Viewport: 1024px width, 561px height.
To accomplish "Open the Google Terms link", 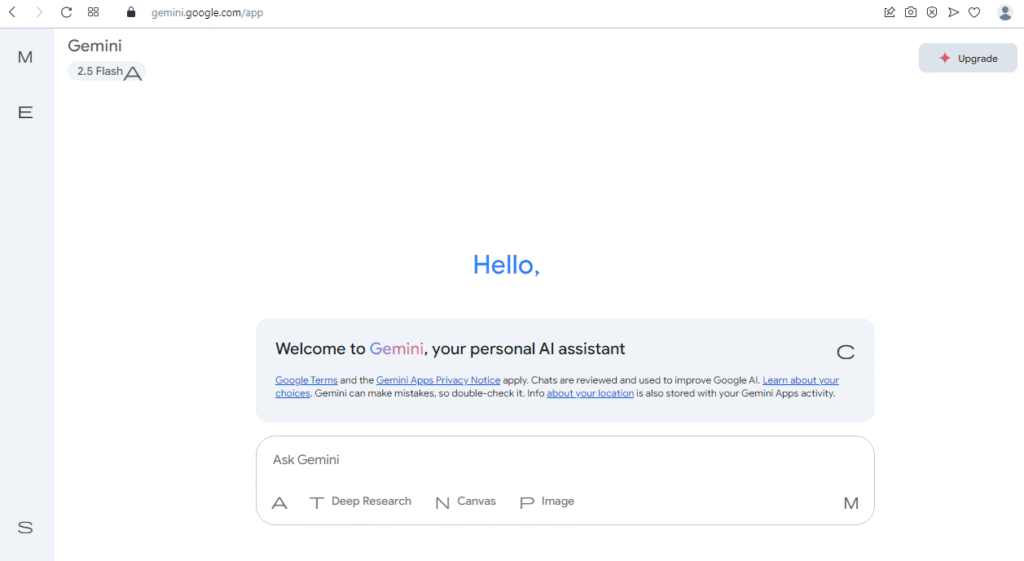I will tap(306, 380).
